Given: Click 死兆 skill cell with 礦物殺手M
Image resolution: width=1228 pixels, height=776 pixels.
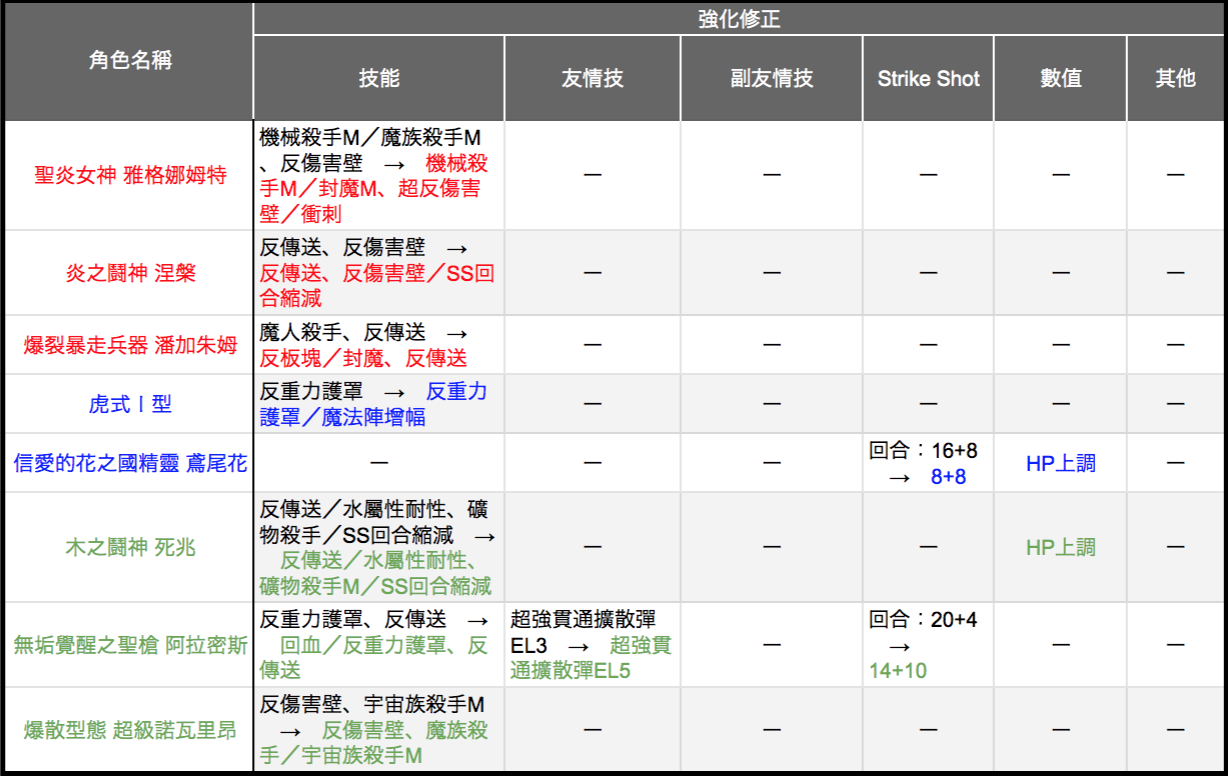Looking at the screenshot, I should point(378,547).
